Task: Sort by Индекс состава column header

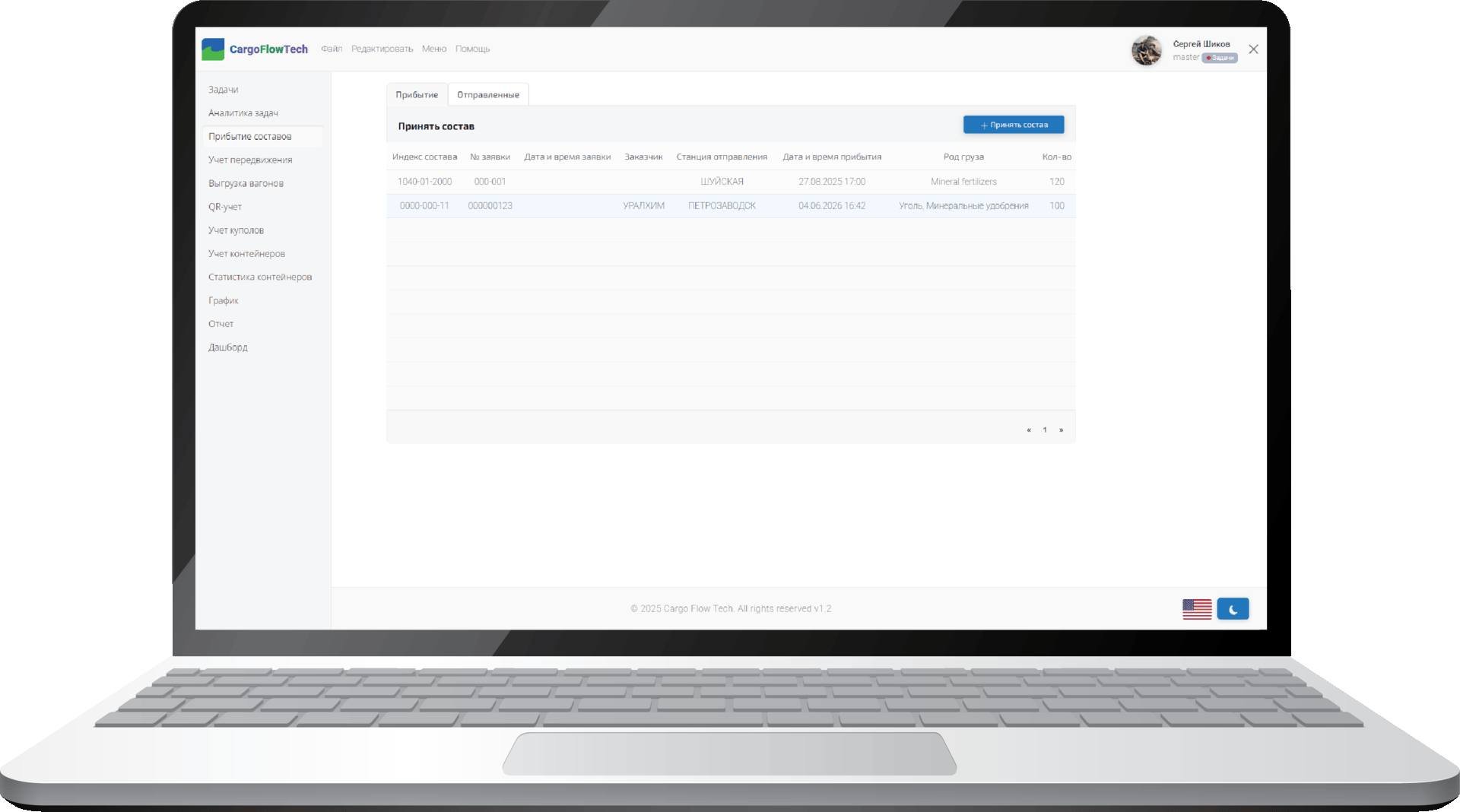Action: (424, 157)
